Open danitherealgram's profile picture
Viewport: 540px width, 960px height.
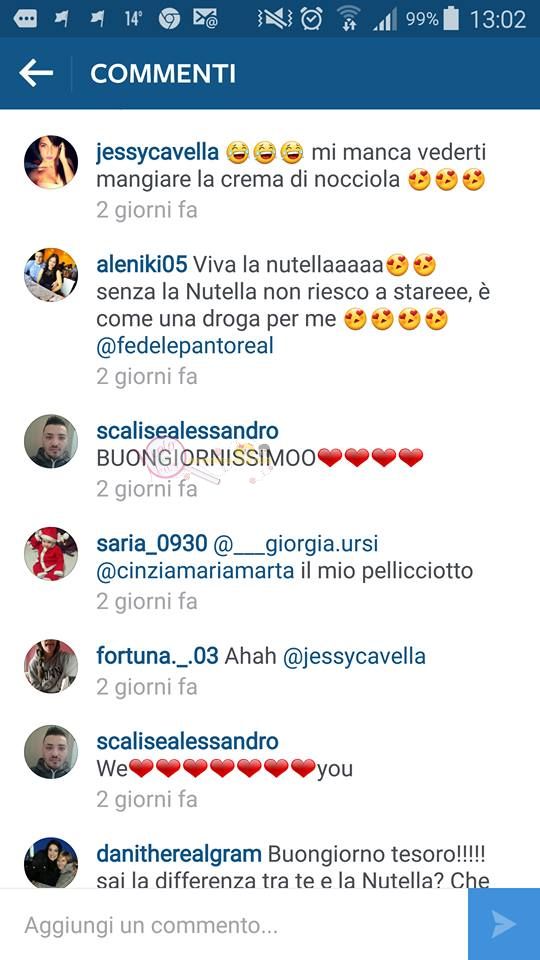coord(51,862)
